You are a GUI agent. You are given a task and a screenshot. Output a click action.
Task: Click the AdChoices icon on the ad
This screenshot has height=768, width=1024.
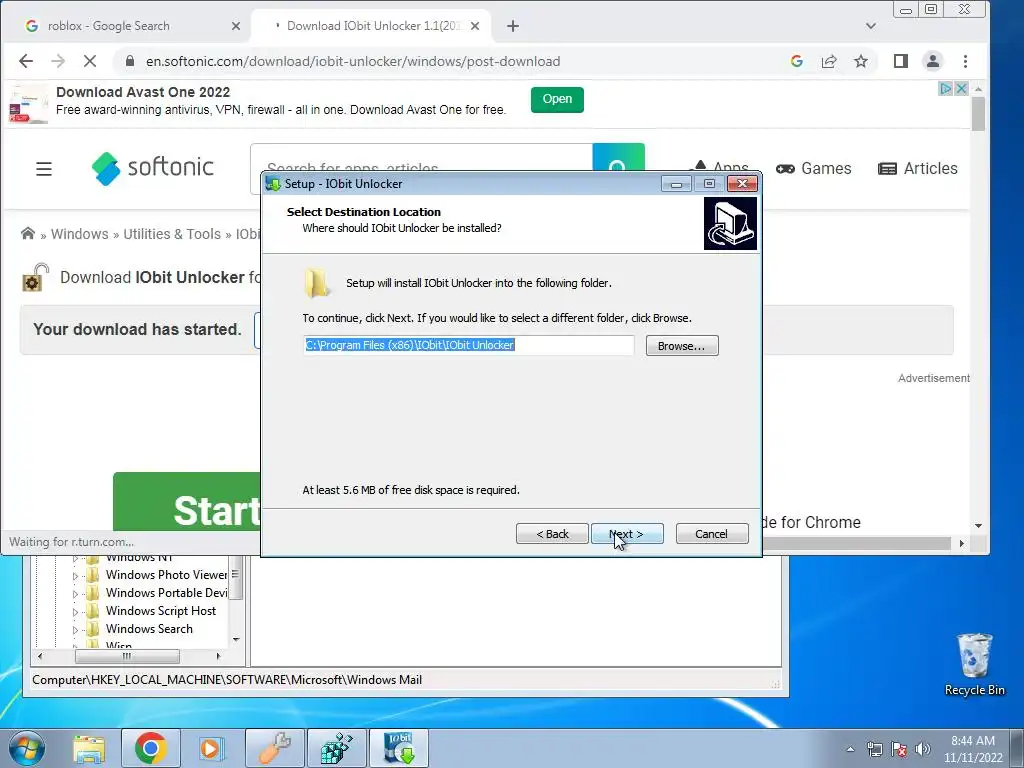click(946, 88)
